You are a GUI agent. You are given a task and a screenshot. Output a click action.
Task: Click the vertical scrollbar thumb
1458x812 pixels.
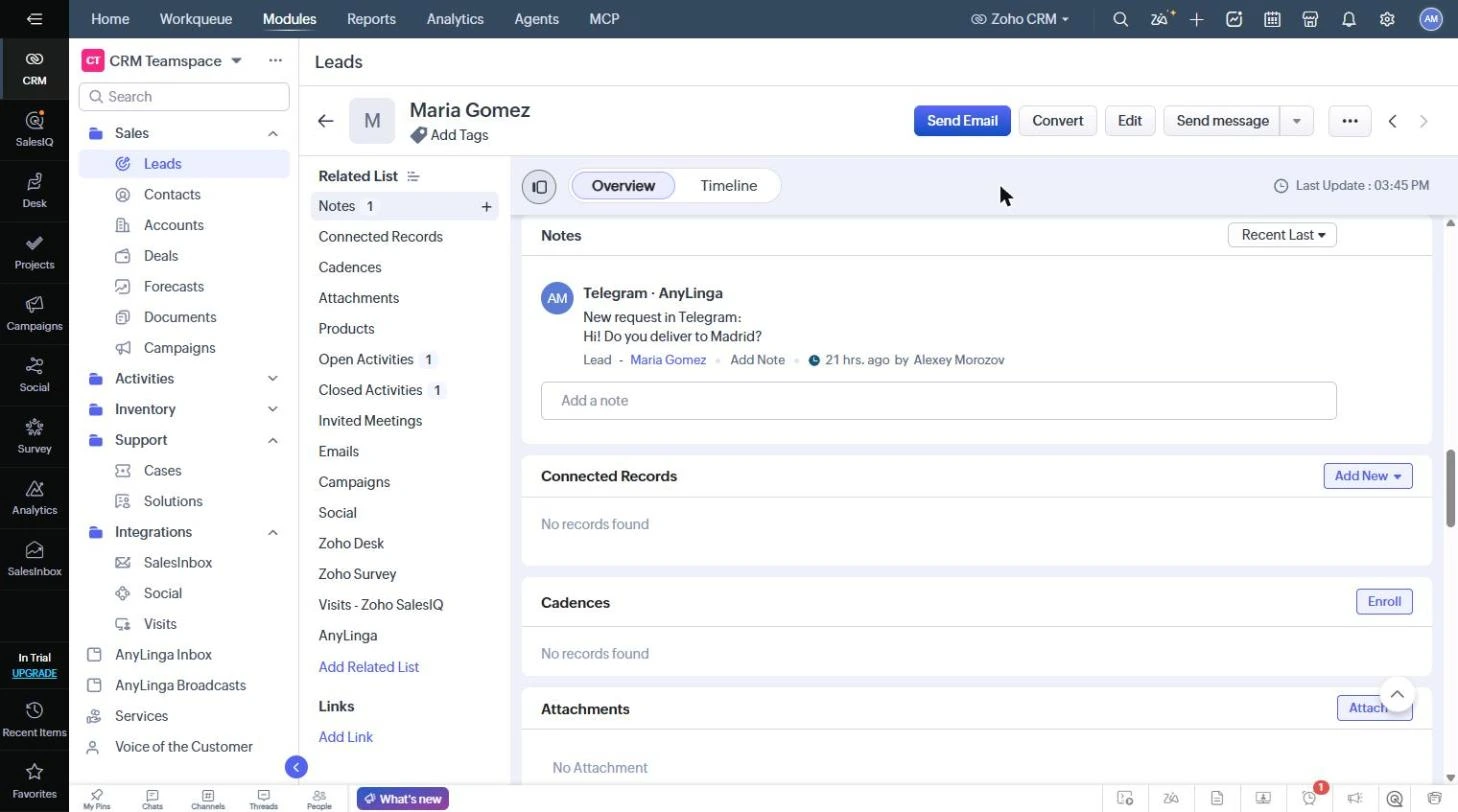pos(1450,488)
